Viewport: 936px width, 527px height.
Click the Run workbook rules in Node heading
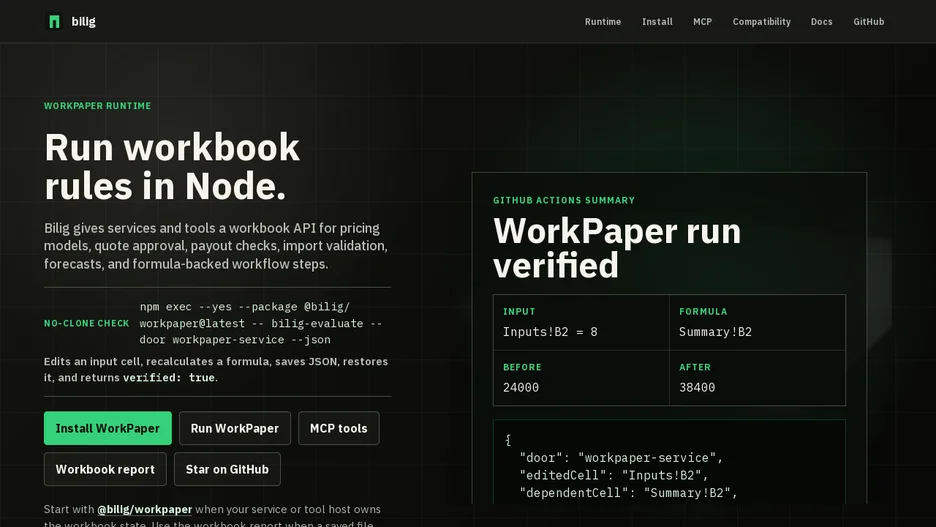pos(172,166)
